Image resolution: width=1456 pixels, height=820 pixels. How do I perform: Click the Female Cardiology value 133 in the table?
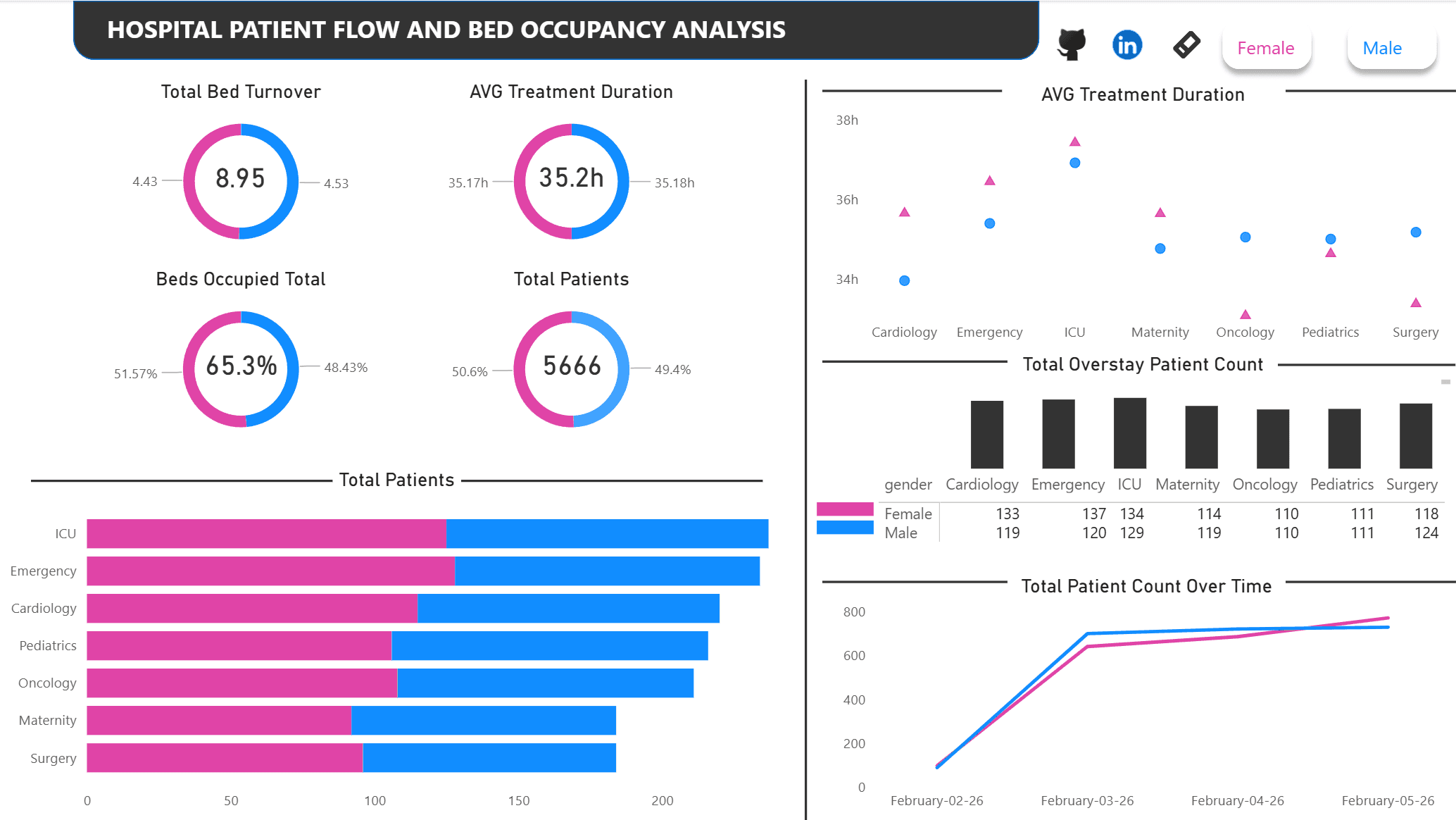(1007, 514)
